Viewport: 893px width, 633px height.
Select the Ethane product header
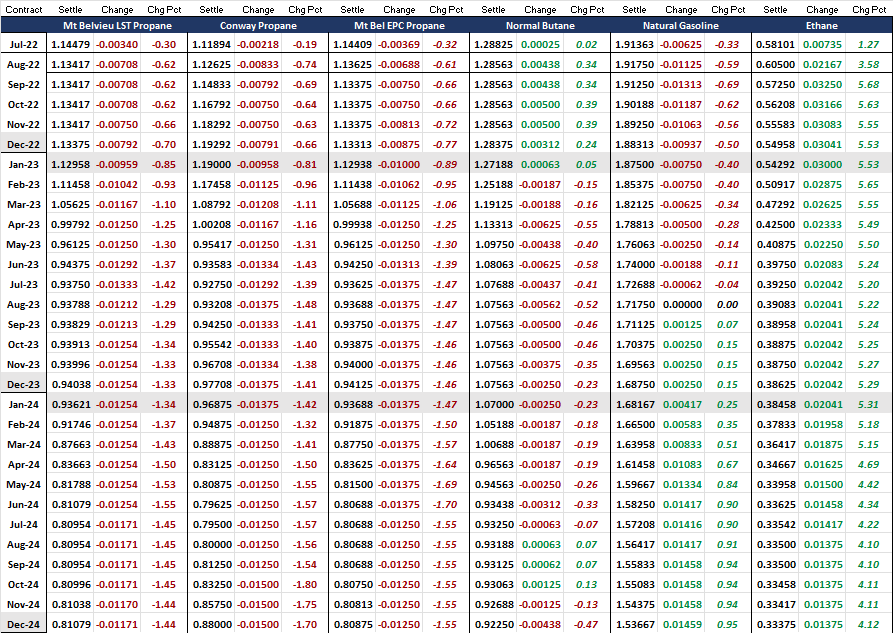821,26
